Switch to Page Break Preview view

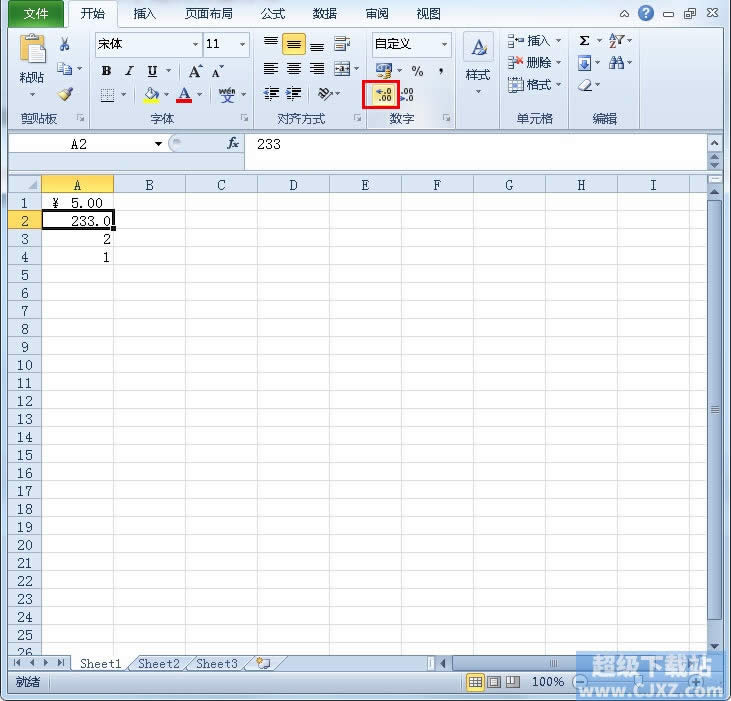[513, 682]
